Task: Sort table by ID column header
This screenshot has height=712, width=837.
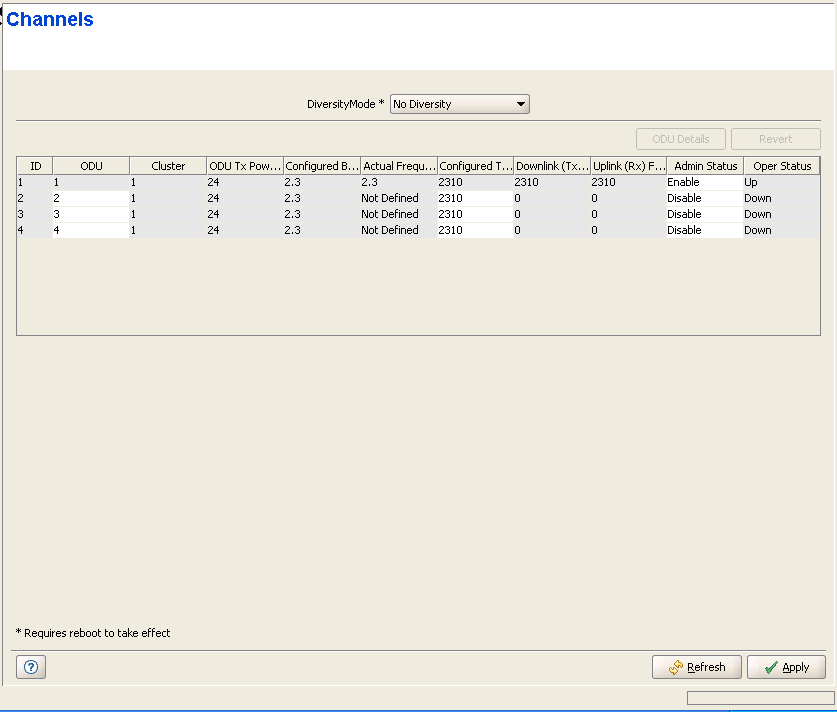Action: click(x=35, y=166)
